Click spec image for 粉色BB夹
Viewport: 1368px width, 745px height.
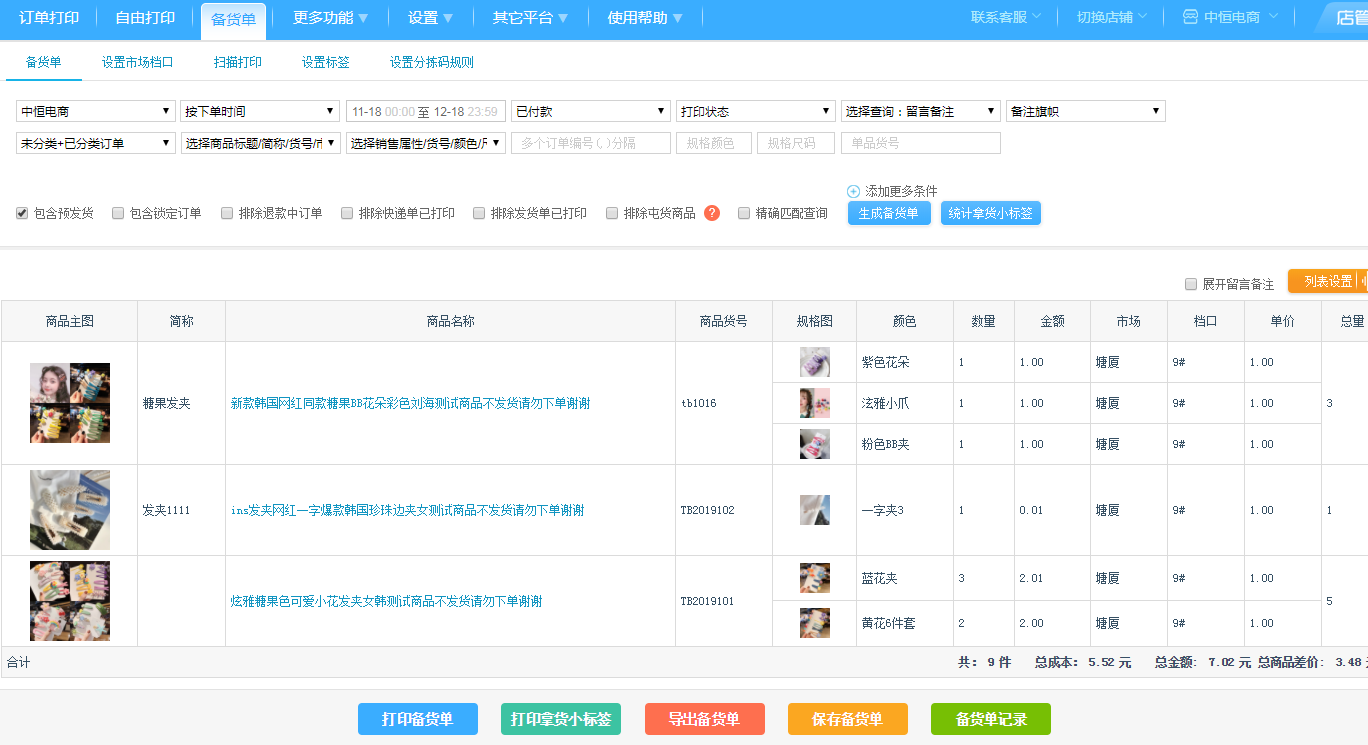pyautogui.click(x=815, y=444)
